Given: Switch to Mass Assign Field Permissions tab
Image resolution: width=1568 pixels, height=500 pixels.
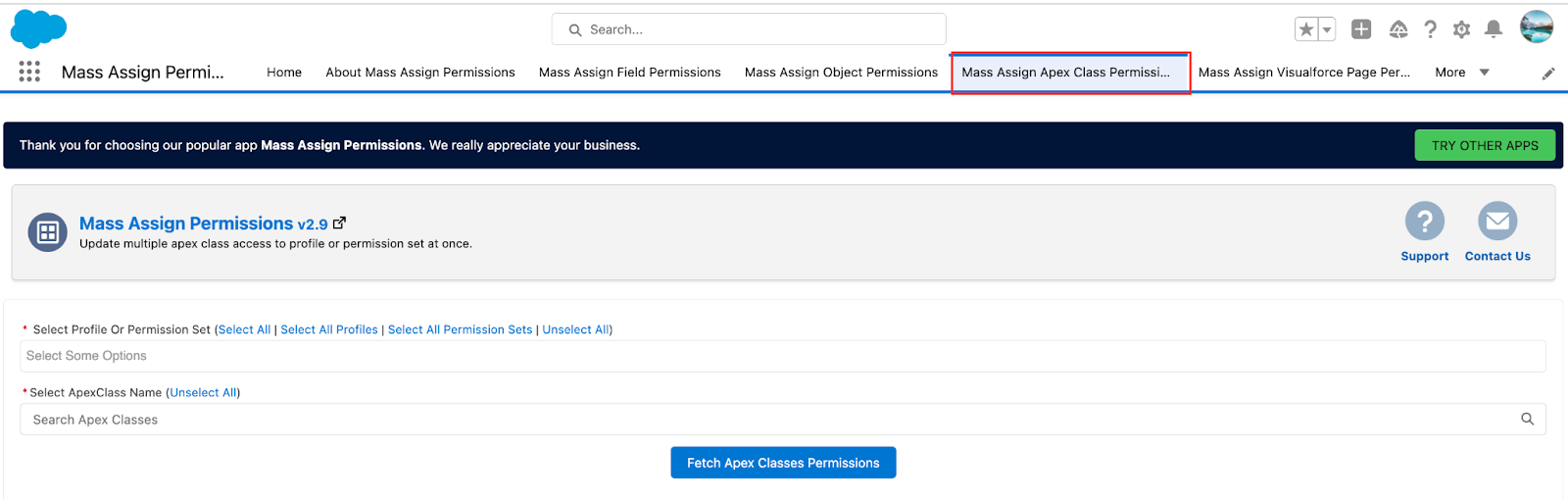Looking at the screenshot, I should point(630,73).
